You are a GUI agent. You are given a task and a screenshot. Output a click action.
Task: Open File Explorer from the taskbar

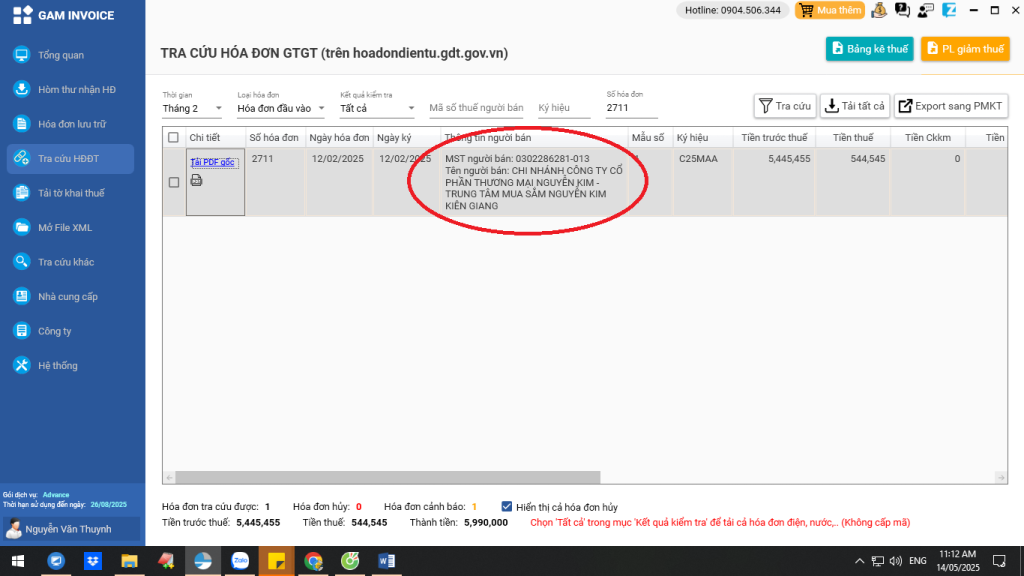tap(129, 561)
